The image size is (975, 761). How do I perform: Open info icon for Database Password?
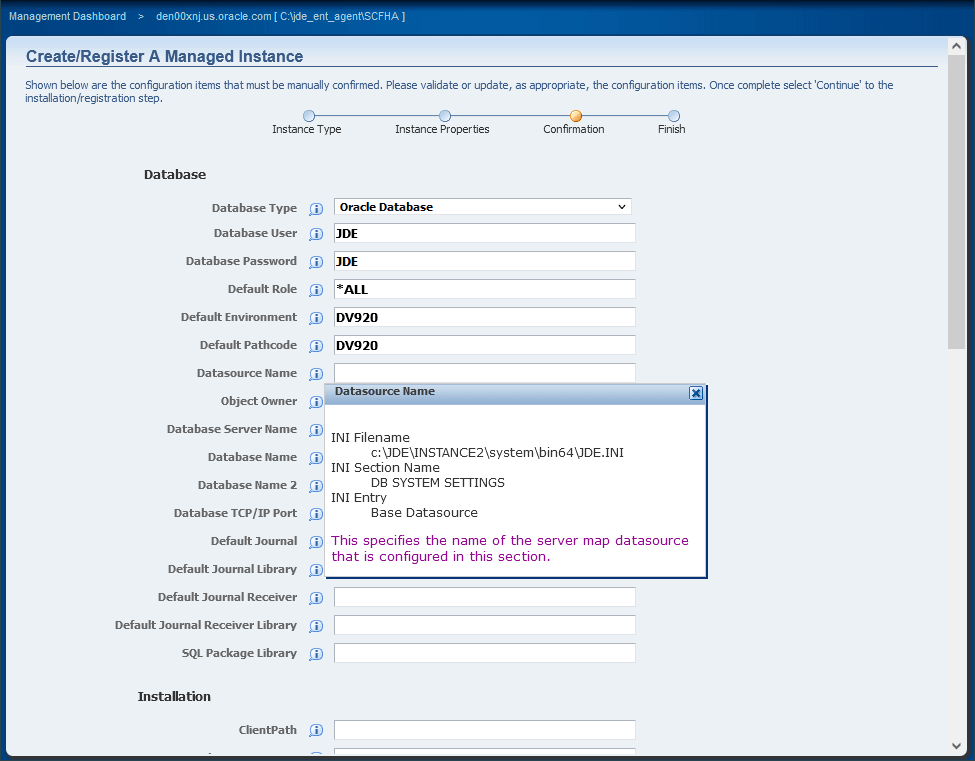click(x=316, y=262)
